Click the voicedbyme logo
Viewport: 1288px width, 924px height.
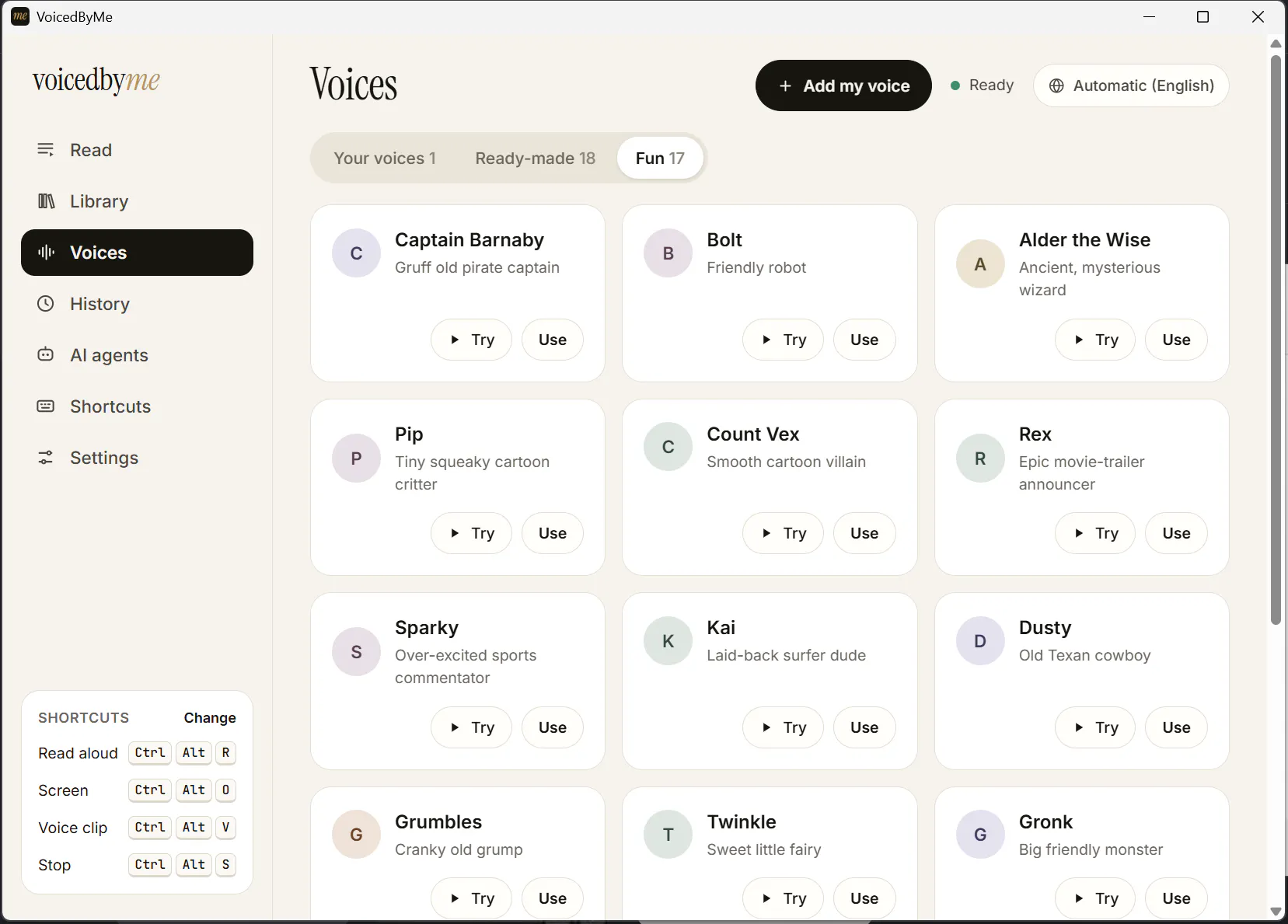[96, 80]
